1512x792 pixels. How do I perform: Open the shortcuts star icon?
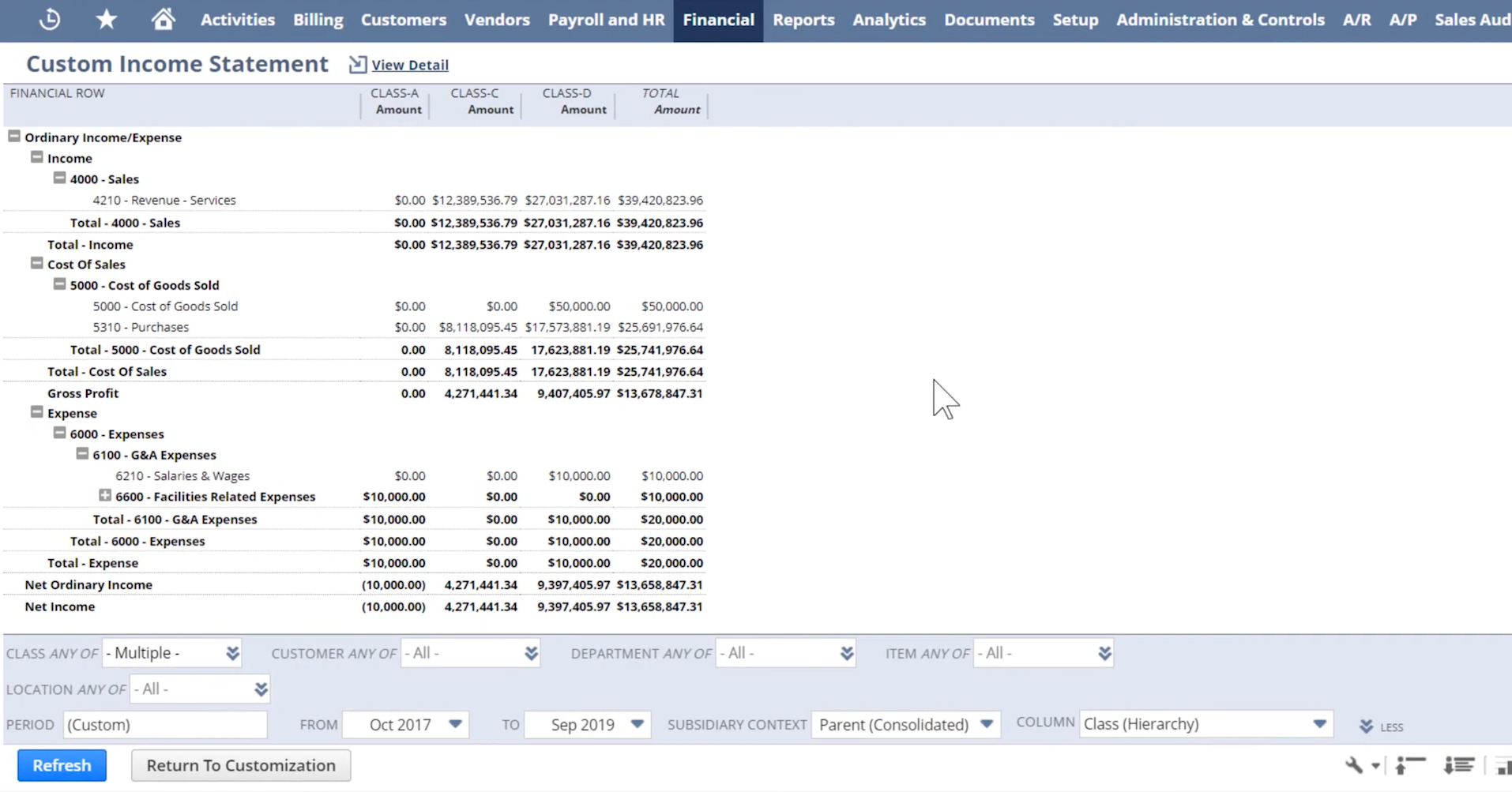pyautogui.click(x=107, y=19)
